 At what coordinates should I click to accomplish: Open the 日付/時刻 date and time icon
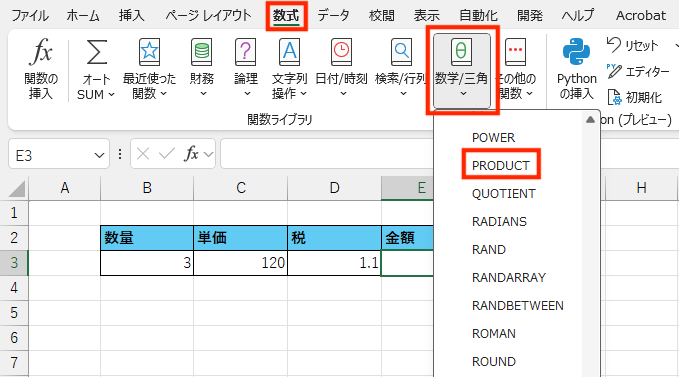pyautogui.click(x=342, y=52)
